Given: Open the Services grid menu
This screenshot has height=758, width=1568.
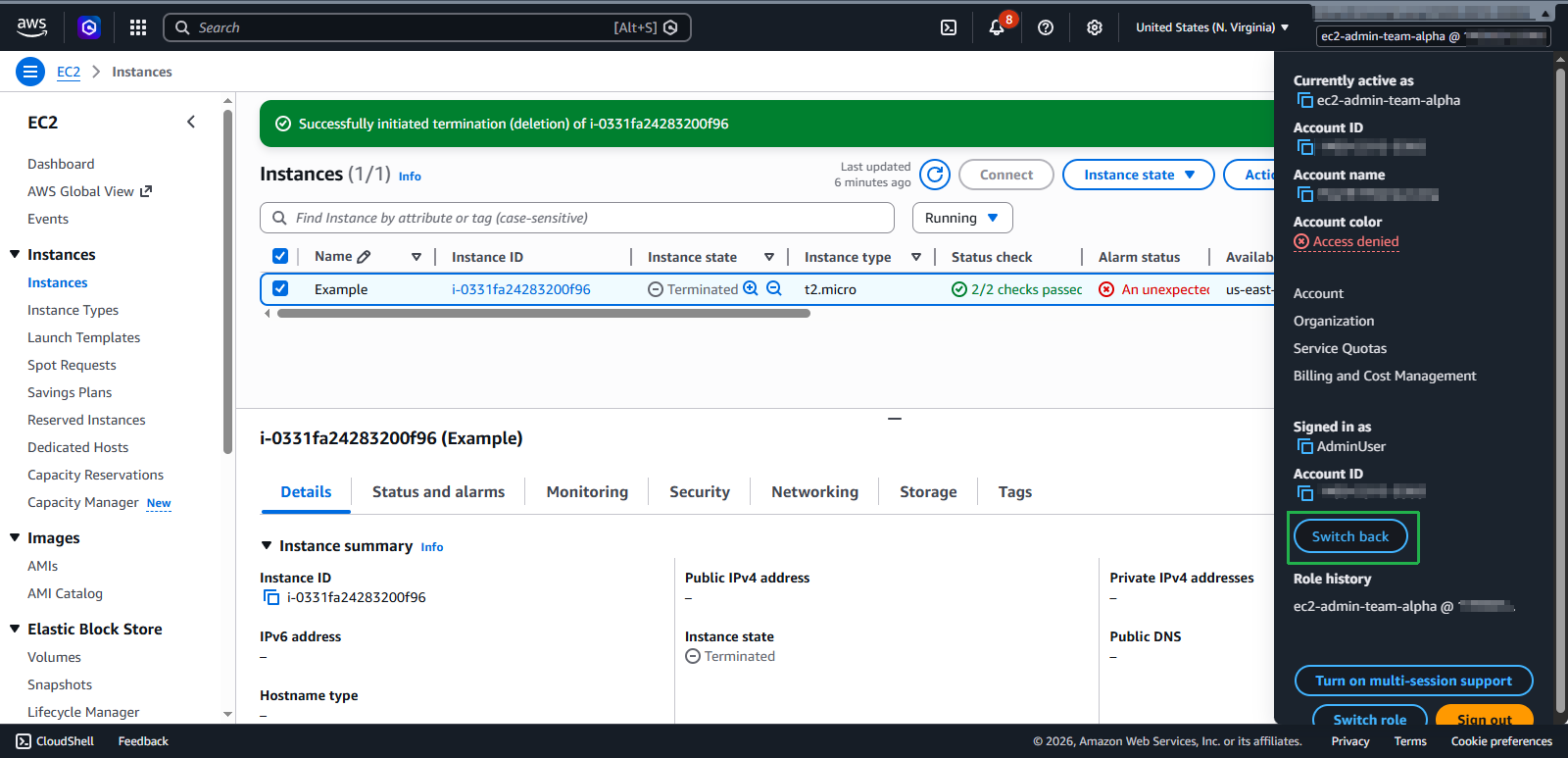Looking at the screenshot, I should pos(138,27).
